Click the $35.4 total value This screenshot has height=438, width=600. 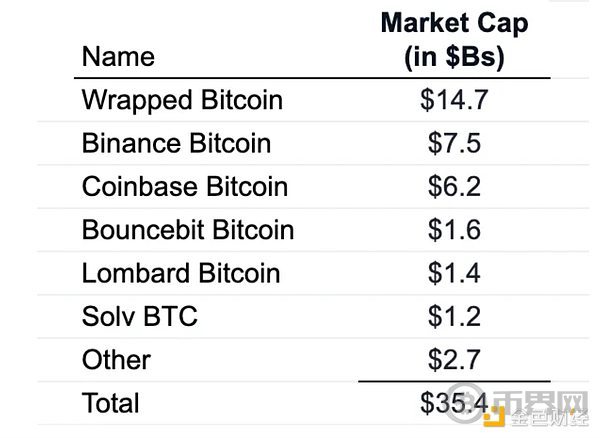[454, 403]
